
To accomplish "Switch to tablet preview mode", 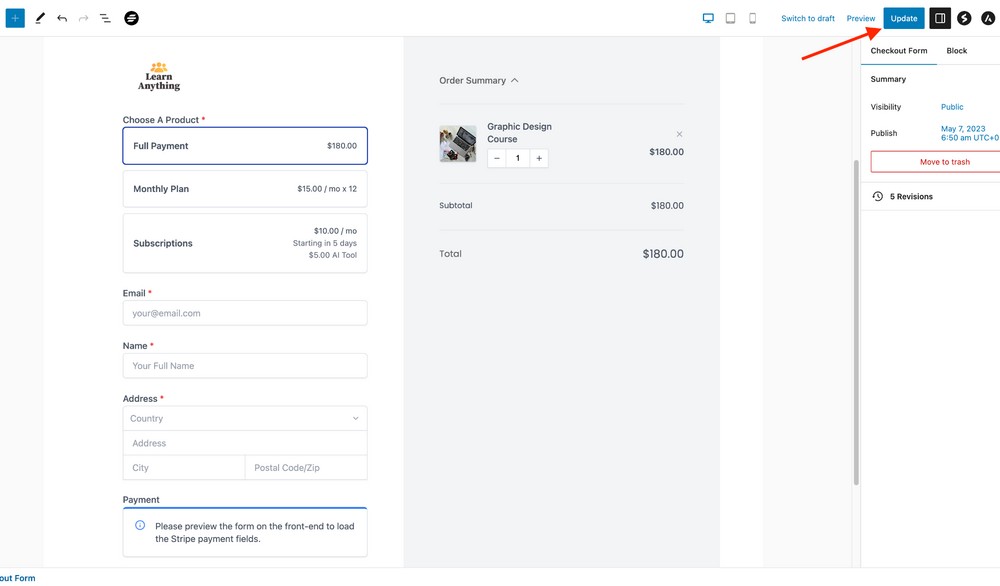I will [730, 18].
